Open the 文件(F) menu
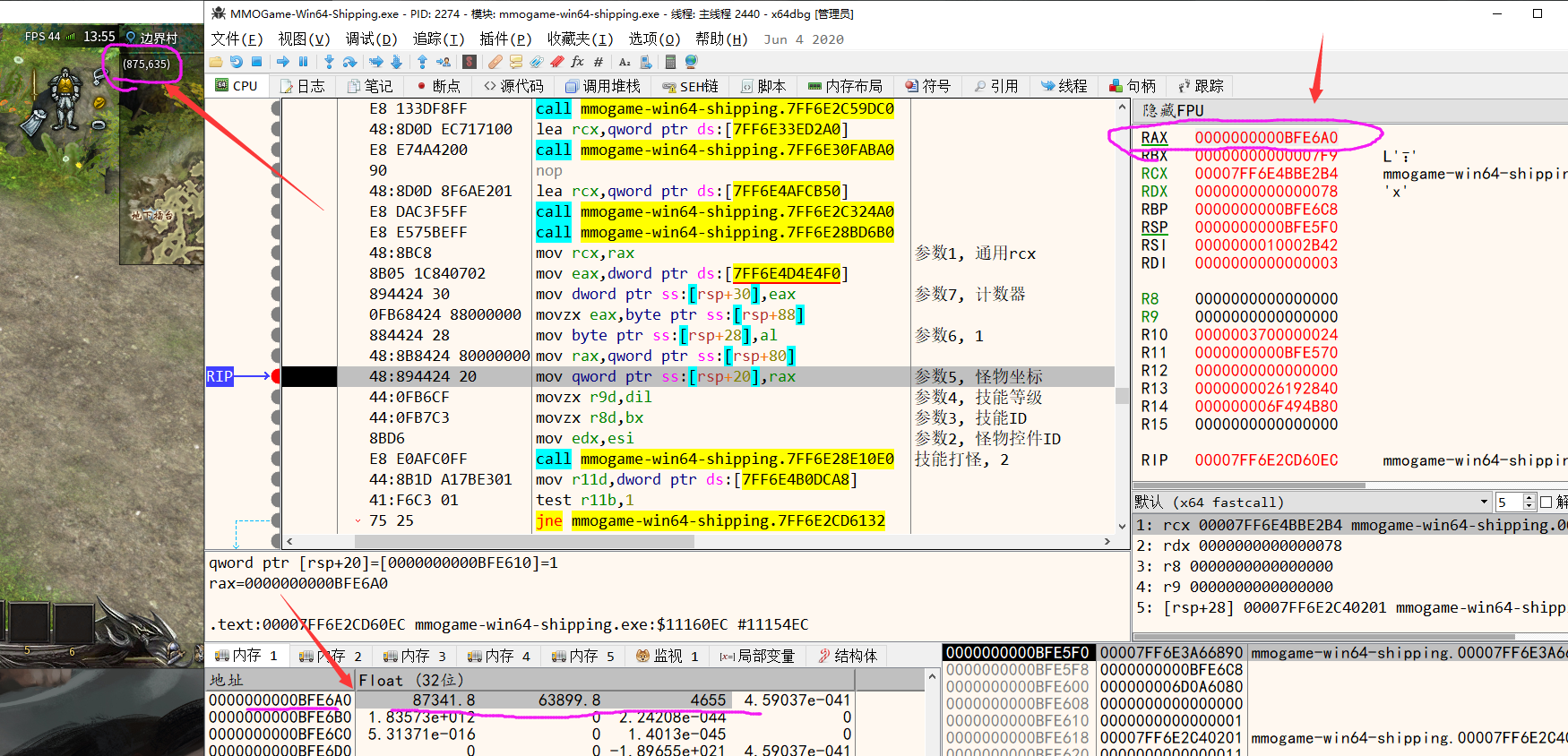 (x=237, y=39)
